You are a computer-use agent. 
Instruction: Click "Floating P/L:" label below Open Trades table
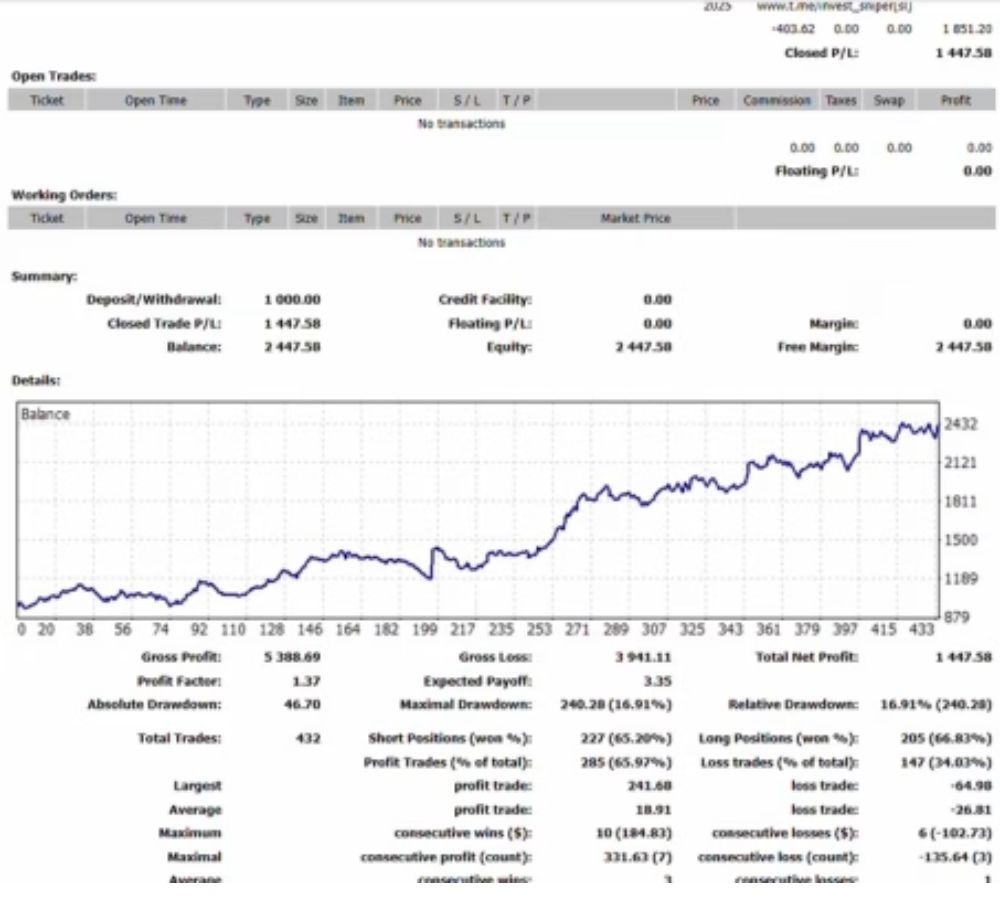pos(816,171)
